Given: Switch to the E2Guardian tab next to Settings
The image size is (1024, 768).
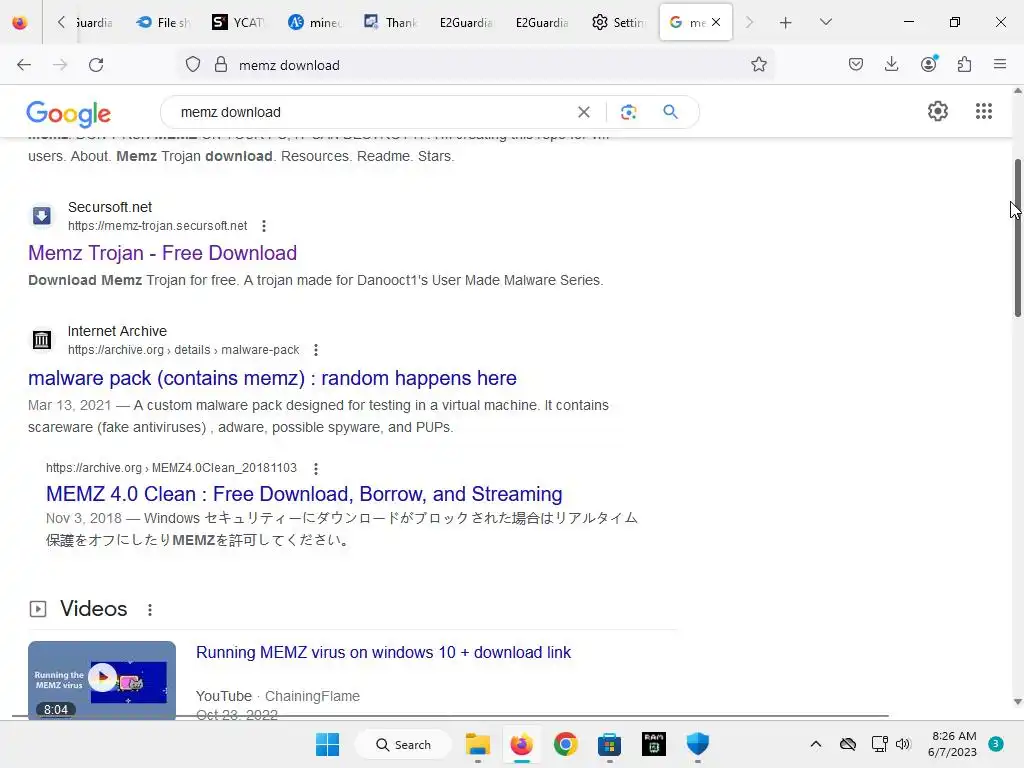Looking at the screenshot, I should pos(542,23).
